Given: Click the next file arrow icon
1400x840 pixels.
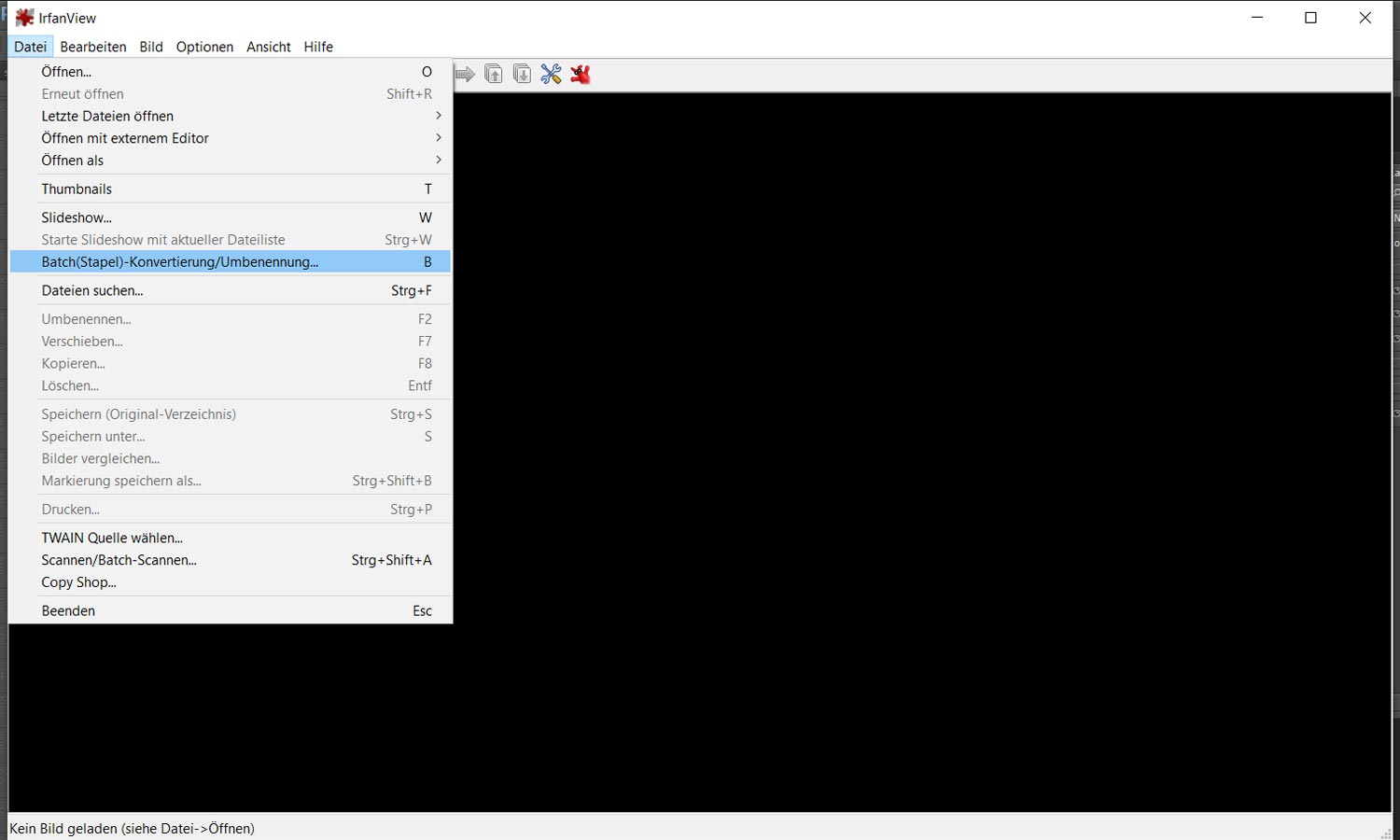Looking at the screenshot, I should coord(465,74).
